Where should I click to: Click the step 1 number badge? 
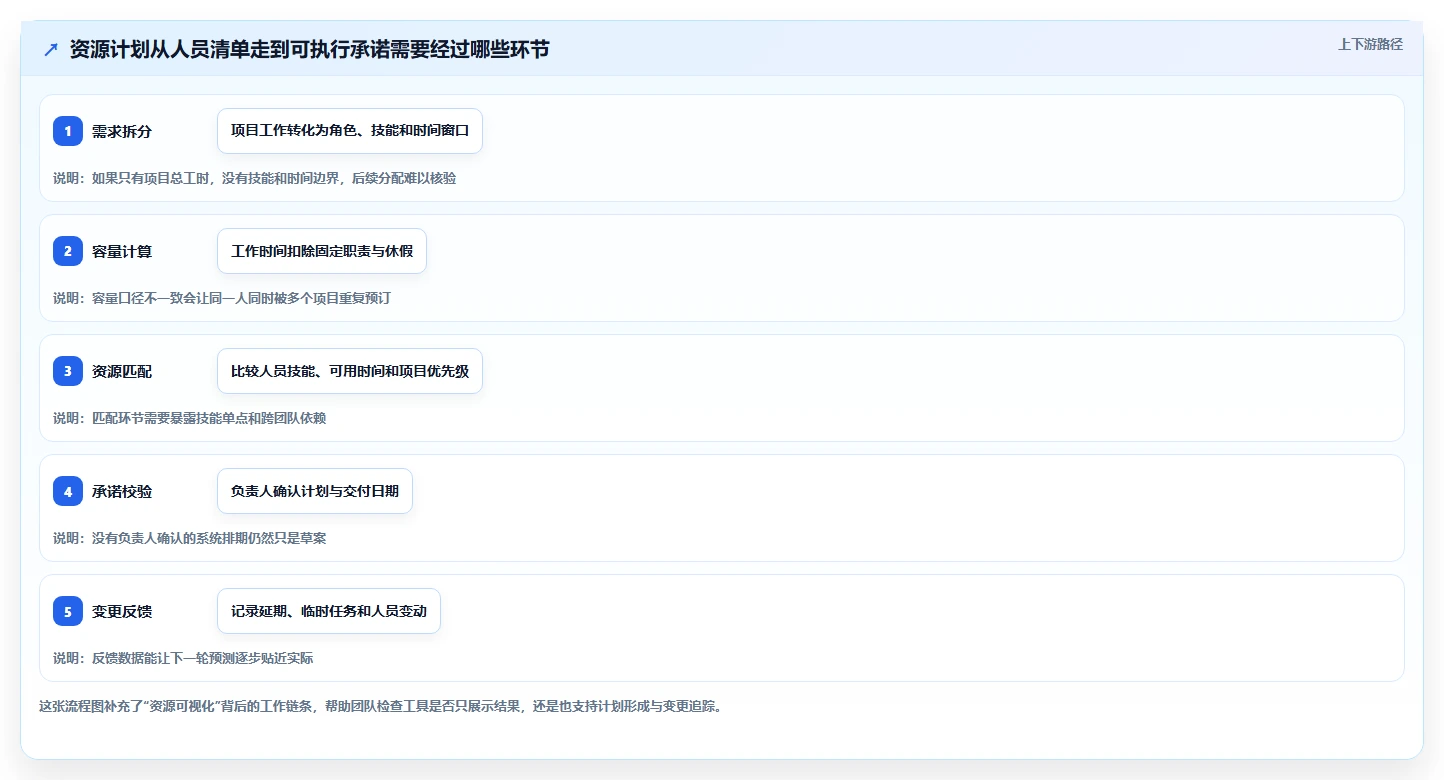(x=68, y=131)
